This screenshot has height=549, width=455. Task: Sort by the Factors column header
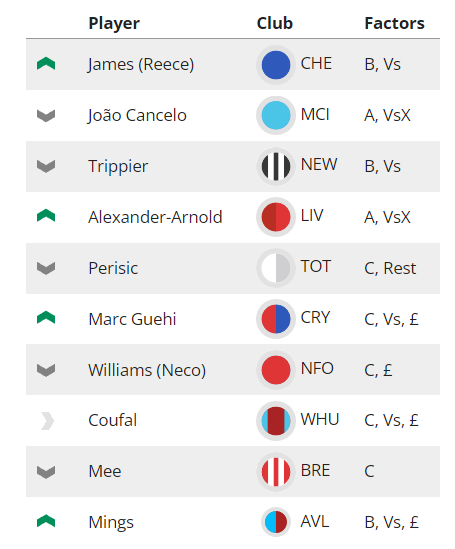[394, 23]
